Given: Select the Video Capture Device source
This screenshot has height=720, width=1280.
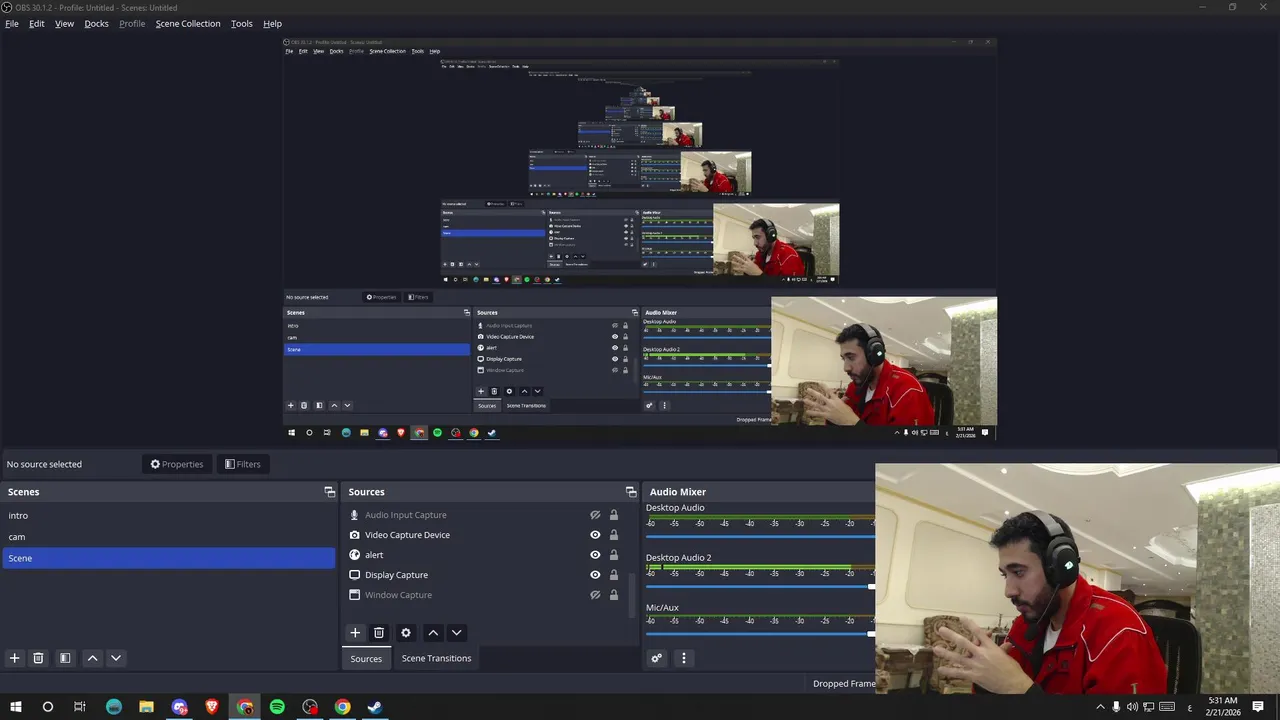Looking at the screenshot, I should 407,535.
